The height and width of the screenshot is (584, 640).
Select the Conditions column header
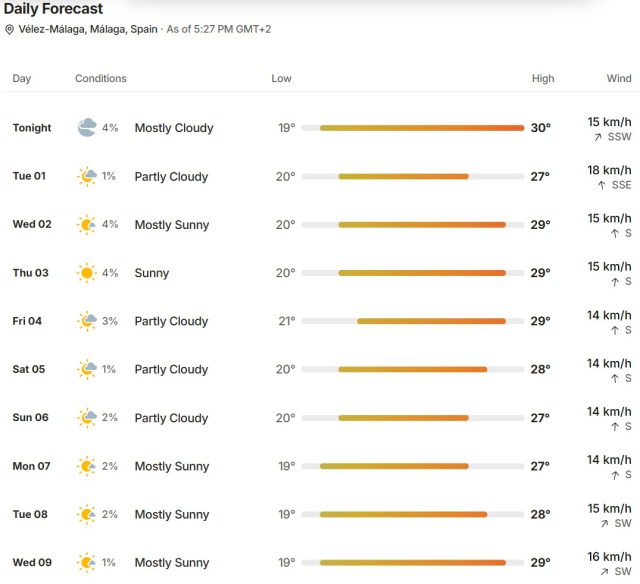pyautogui.click(x=101, y=78)
